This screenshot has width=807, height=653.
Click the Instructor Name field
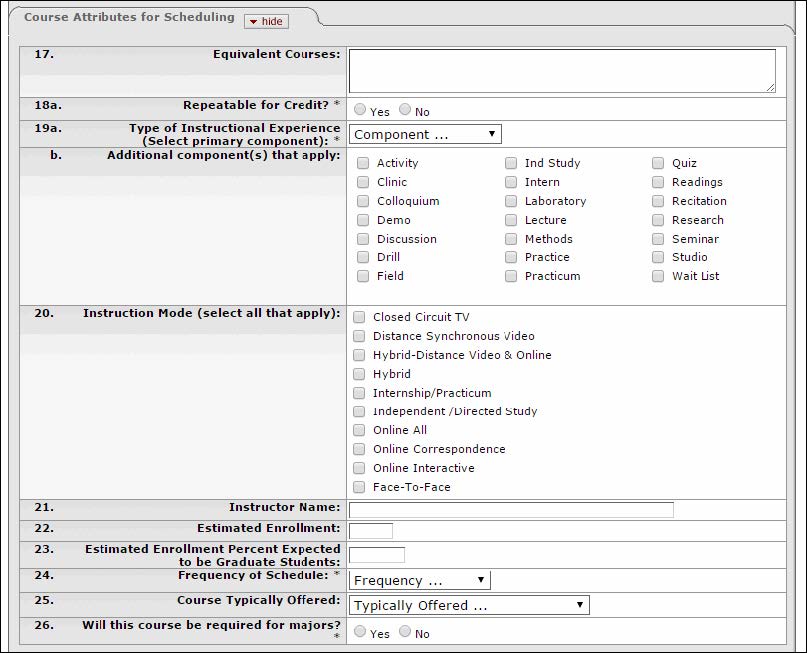click(511, 509)
